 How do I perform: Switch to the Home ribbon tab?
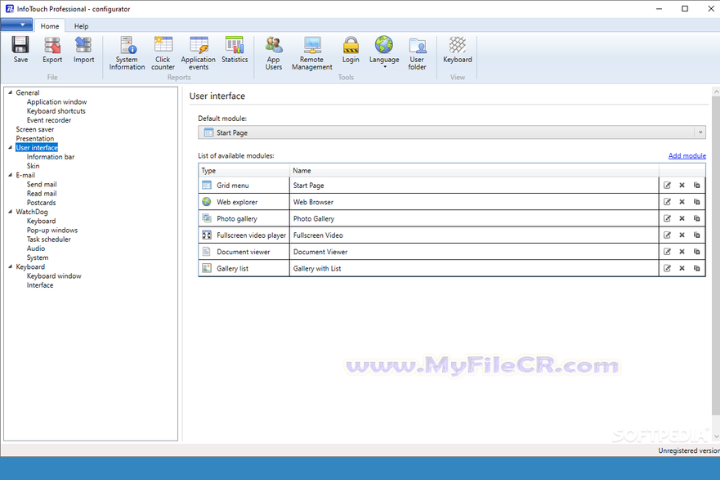(x=50, y=26)
